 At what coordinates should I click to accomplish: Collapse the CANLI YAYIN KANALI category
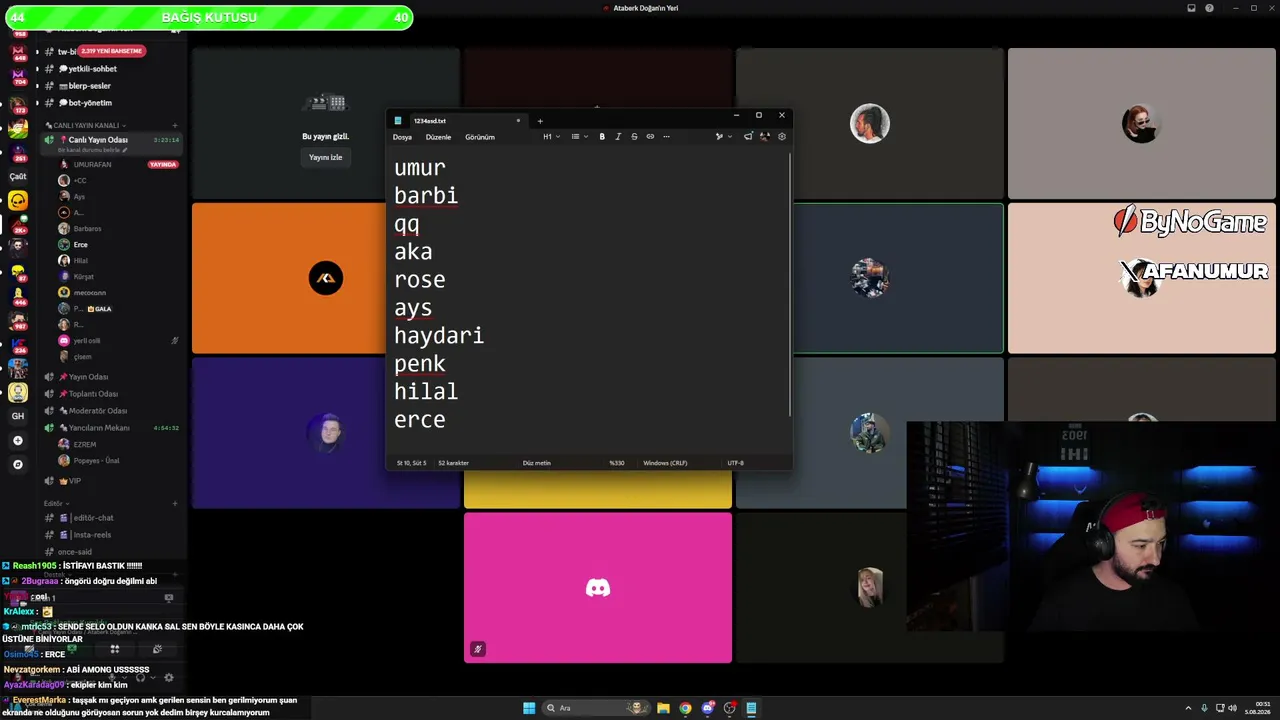(x=86, y=126)
